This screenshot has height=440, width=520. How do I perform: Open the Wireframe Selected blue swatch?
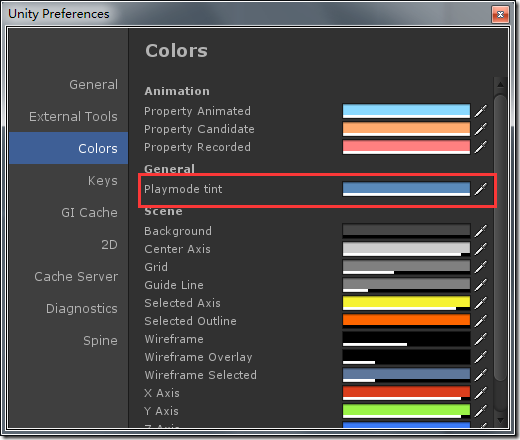pyautogui.click(x=406, y=375)
